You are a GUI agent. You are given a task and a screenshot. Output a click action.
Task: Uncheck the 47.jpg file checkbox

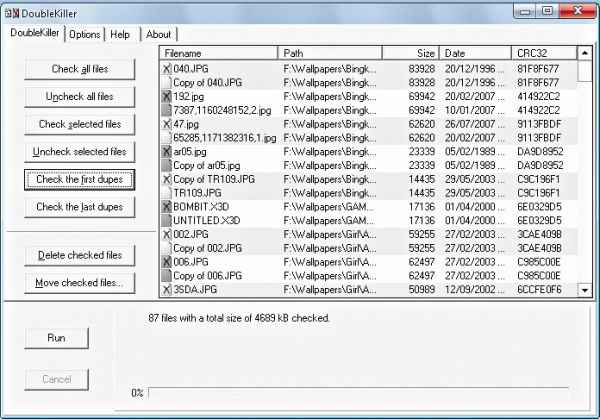pos(166,124)
